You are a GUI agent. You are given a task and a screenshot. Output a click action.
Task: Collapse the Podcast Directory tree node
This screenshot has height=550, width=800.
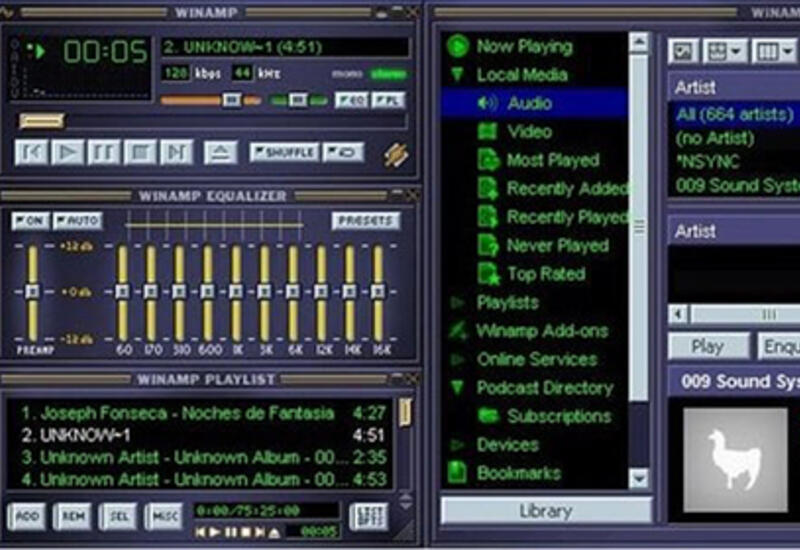pos(458,387)
